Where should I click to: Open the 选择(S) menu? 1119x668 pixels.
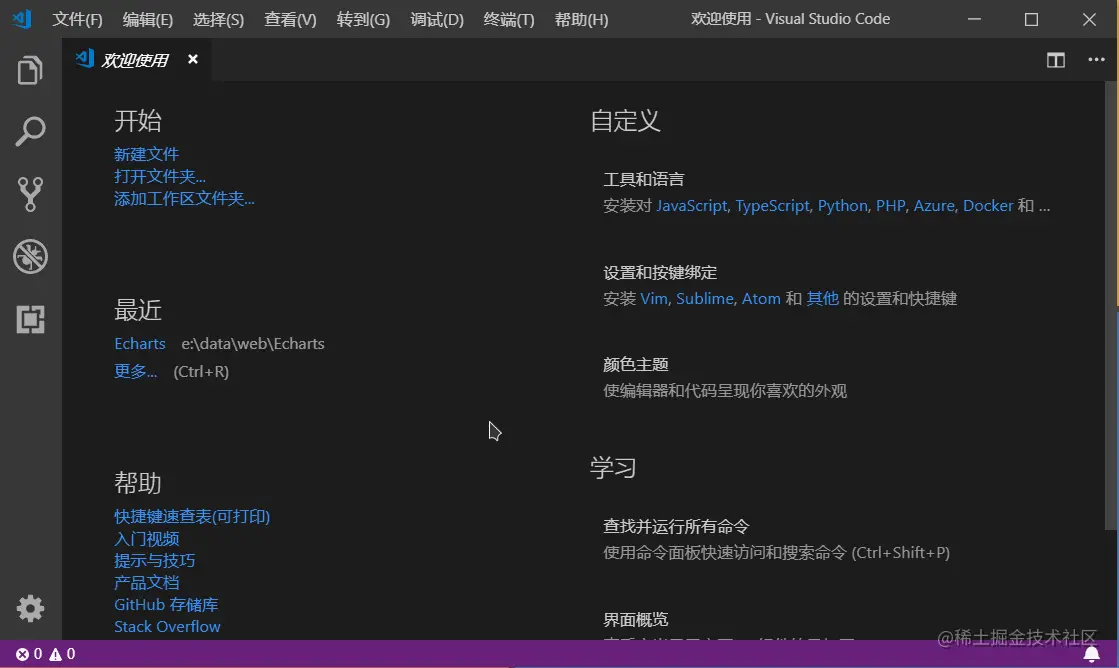click(x=218, y=19)
